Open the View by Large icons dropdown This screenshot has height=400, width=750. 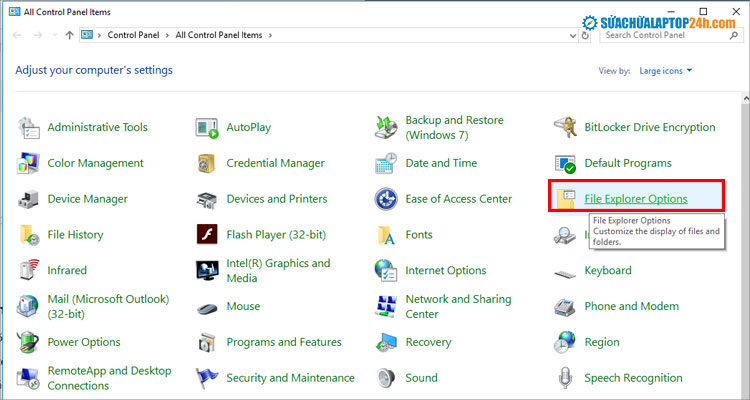tap(666, 71)
